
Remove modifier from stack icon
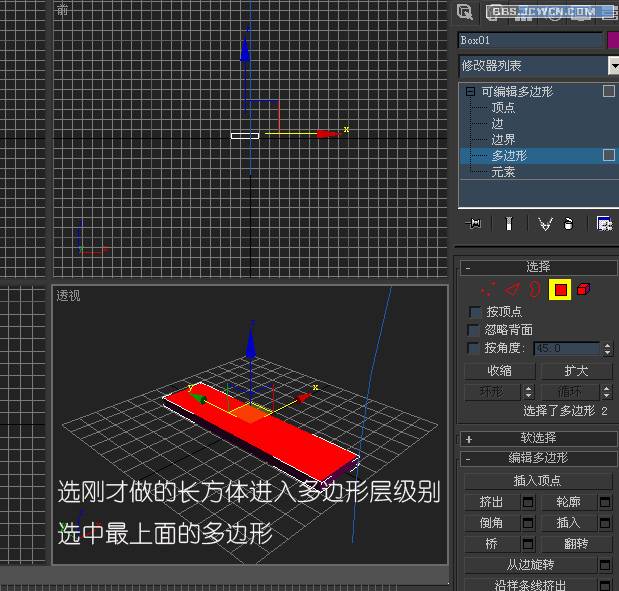[x=568, y=224]
